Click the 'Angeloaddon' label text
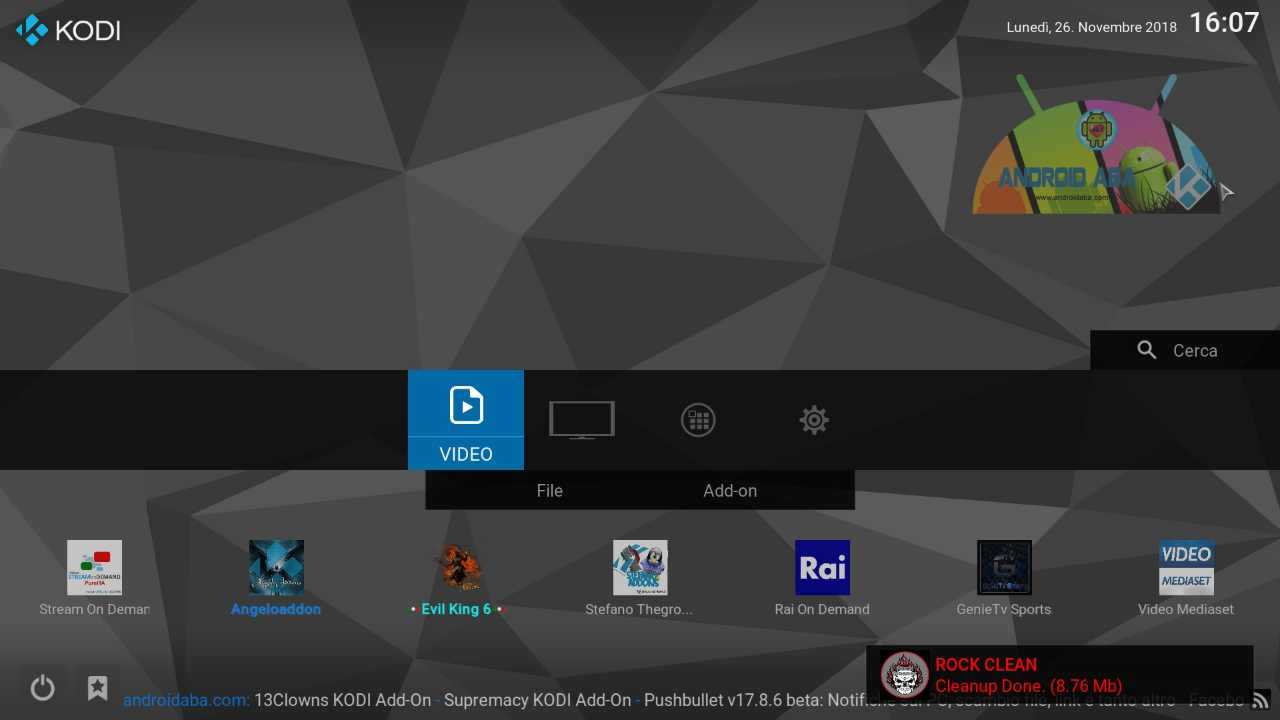 click(276, 609)
